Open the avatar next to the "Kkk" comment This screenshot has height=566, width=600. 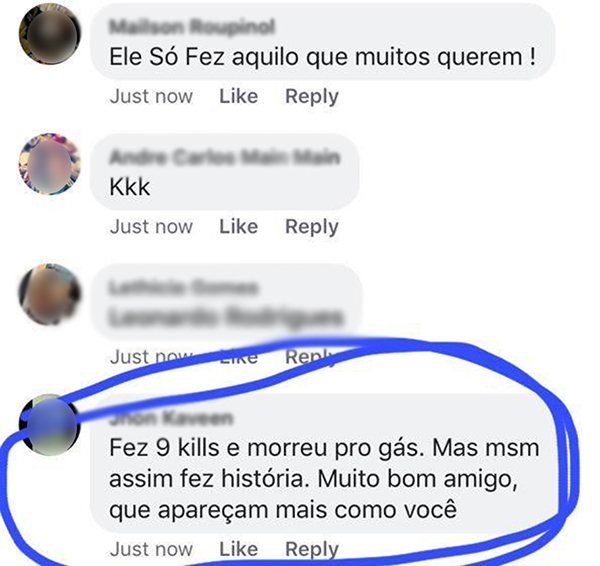[x=50, y=164]
